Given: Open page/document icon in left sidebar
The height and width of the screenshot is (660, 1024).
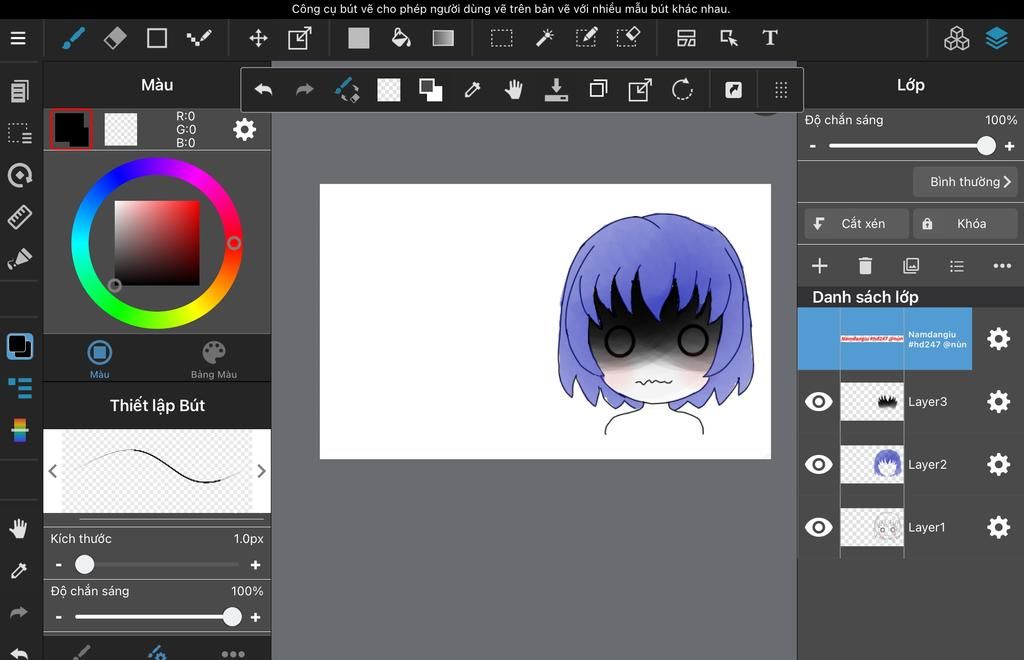Looking at the screenshot, I should pos(20,91).
